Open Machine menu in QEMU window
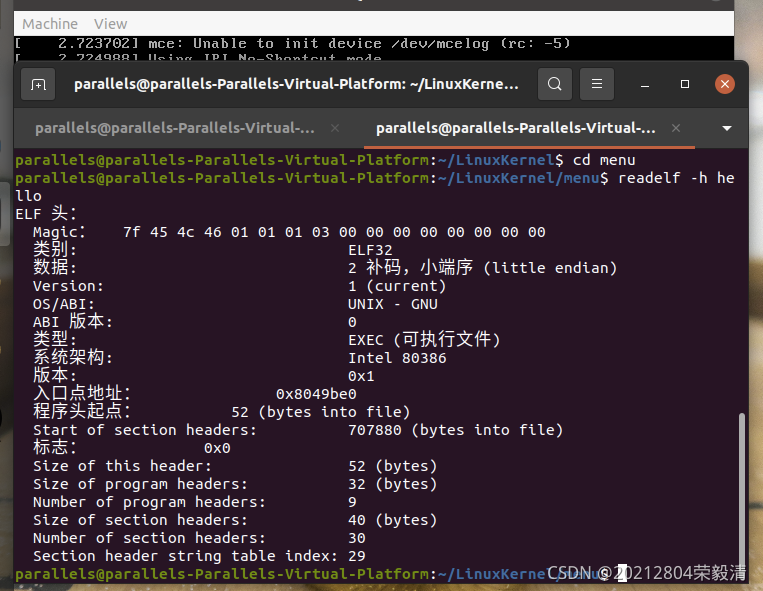The width and height of the screenshot is (763, 591). pos(50,24)
